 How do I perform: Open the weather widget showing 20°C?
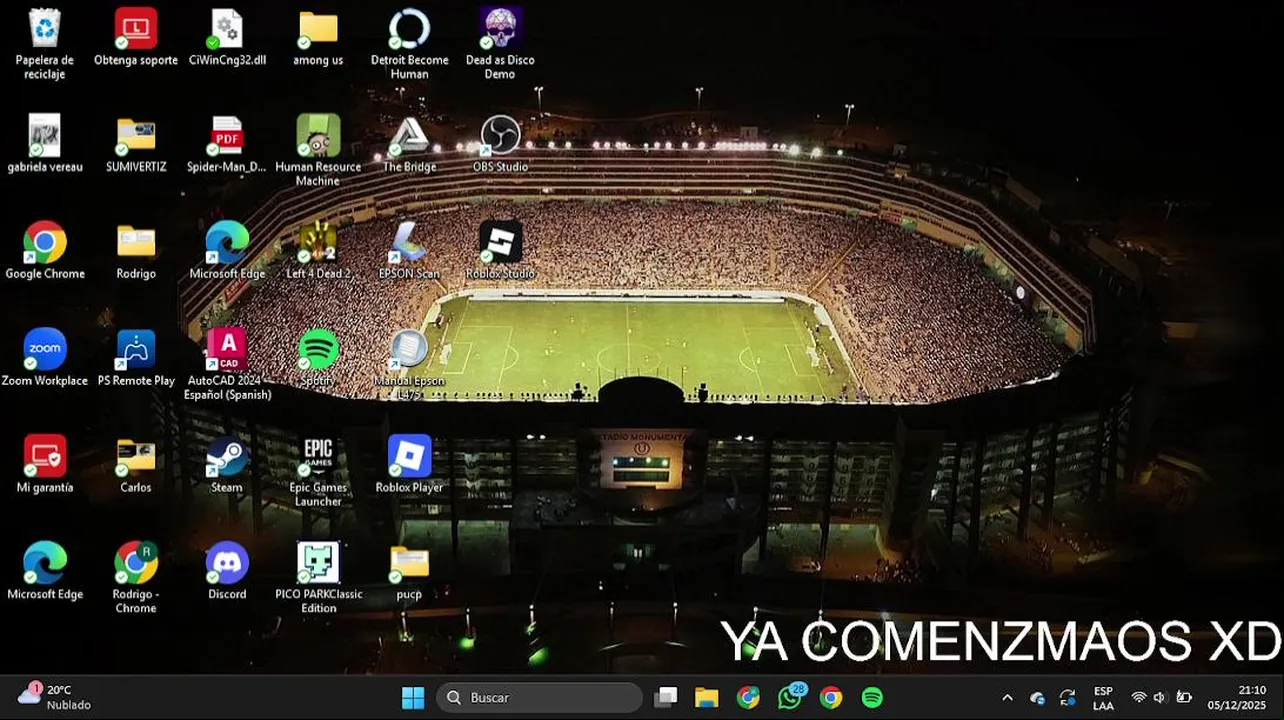pos(55,697)
